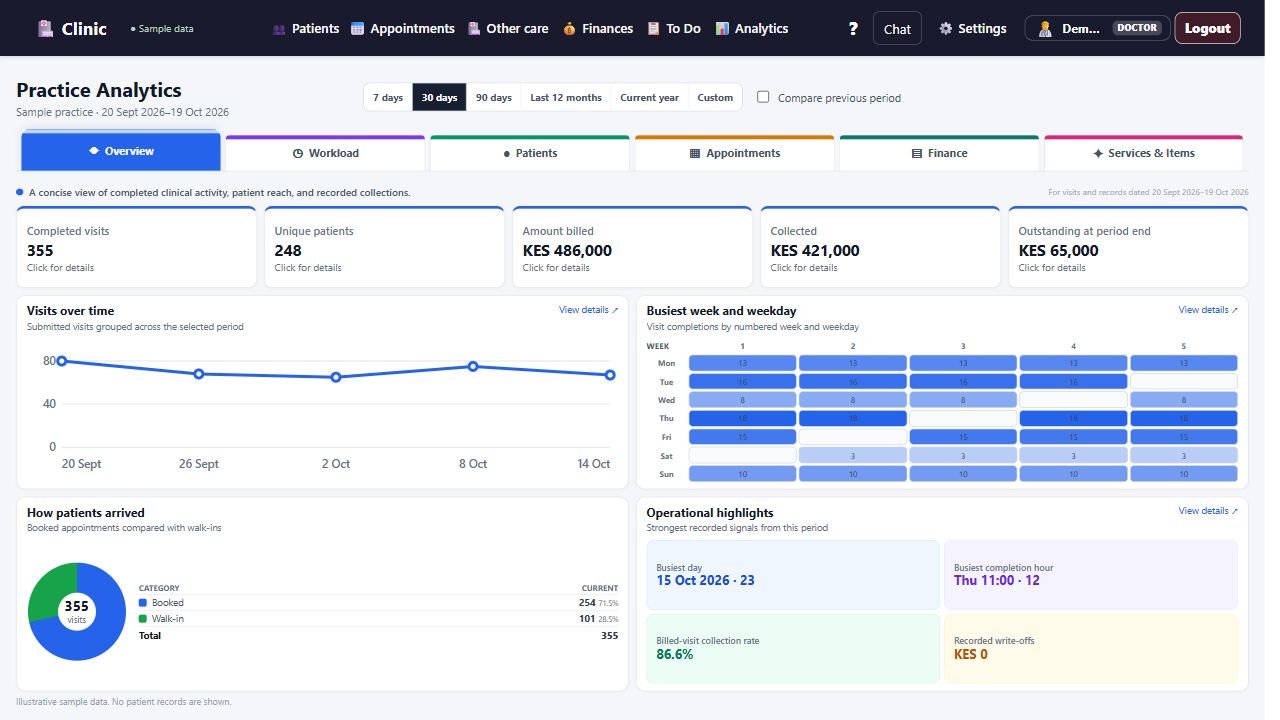Click the green Walk-in legend swatch

pos(143,619)
